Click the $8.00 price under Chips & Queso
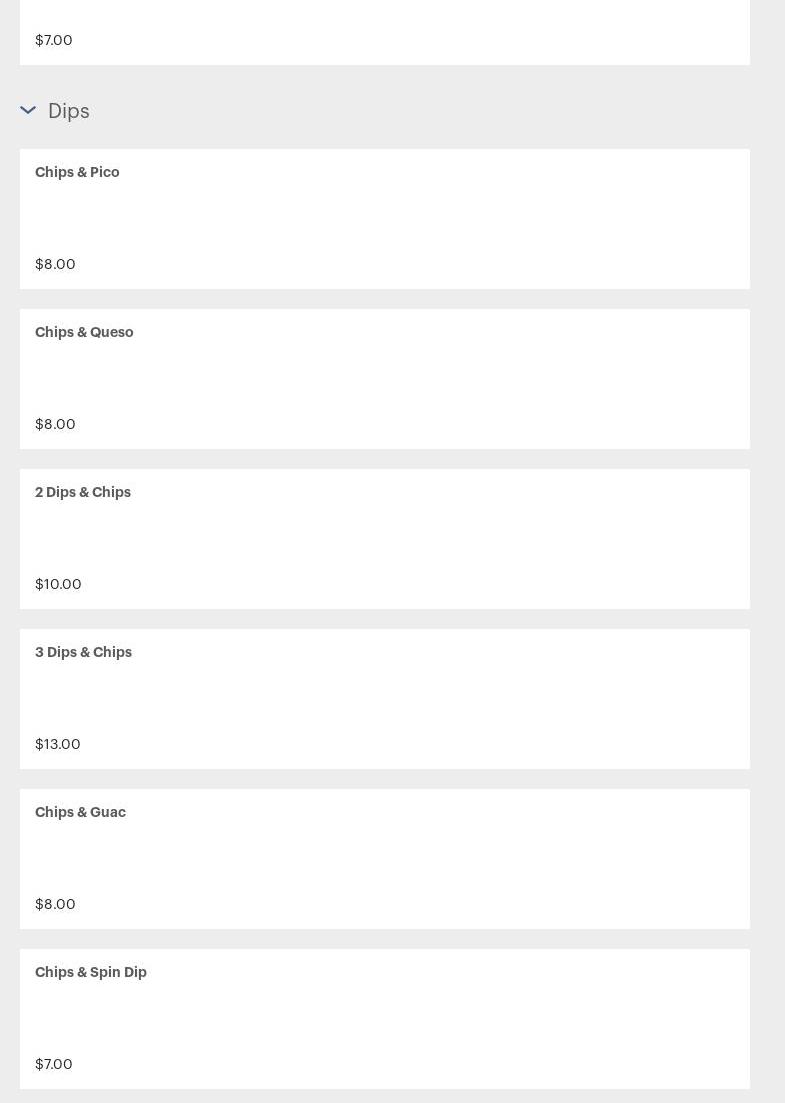Image resolution: width=785 pixels, height=1103 pixels. pos(55,424)
